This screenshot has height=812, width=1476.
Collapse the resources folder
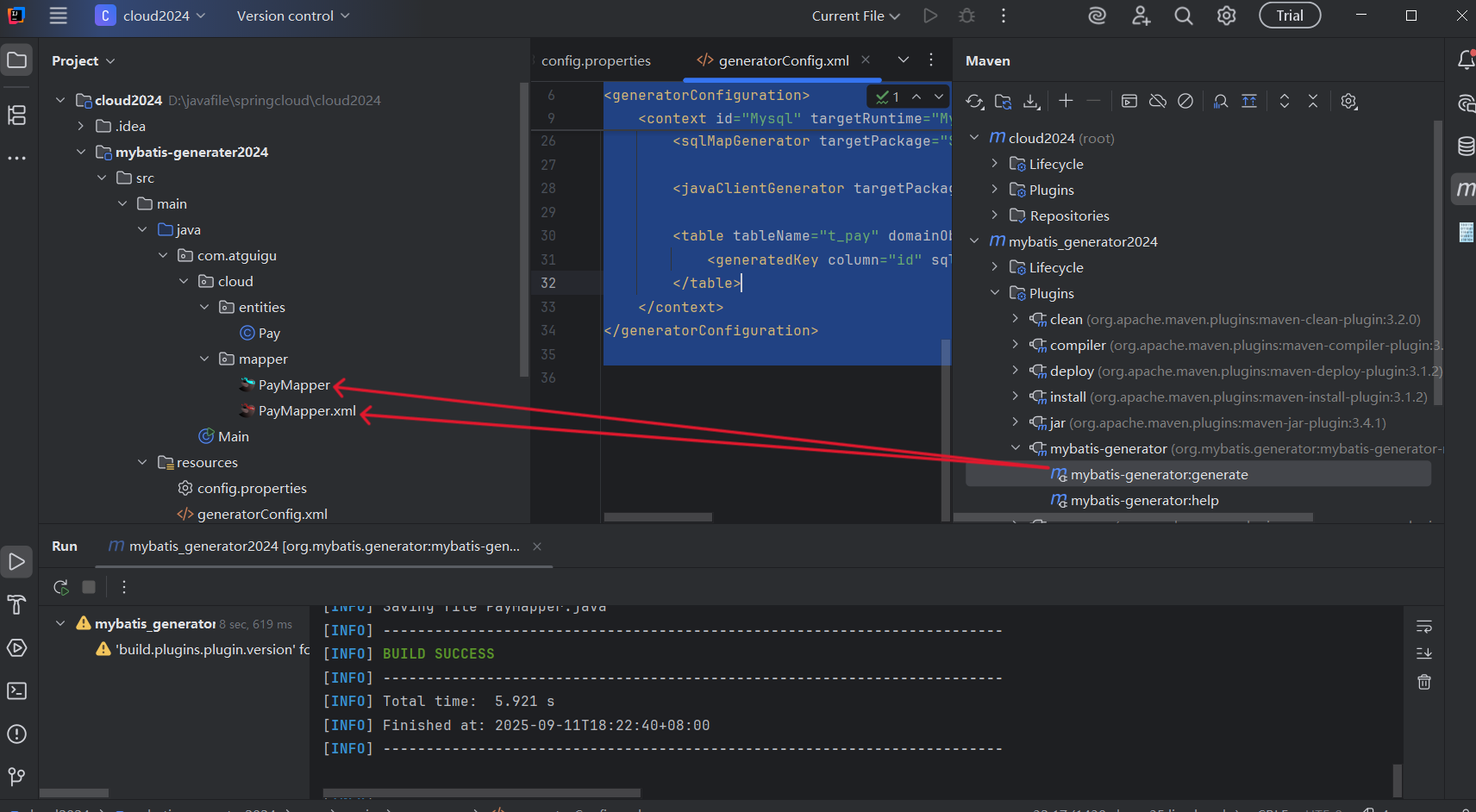pyautogui.click(x=142, y=462)
